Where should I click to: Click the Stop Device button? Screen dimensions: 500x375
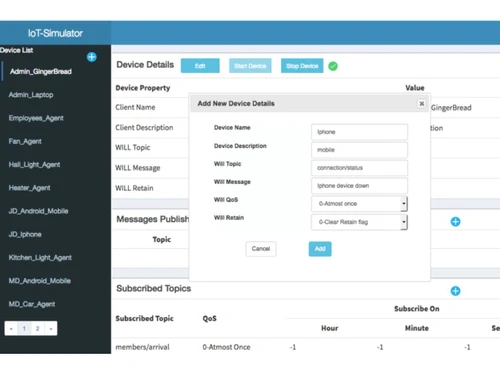302,66
